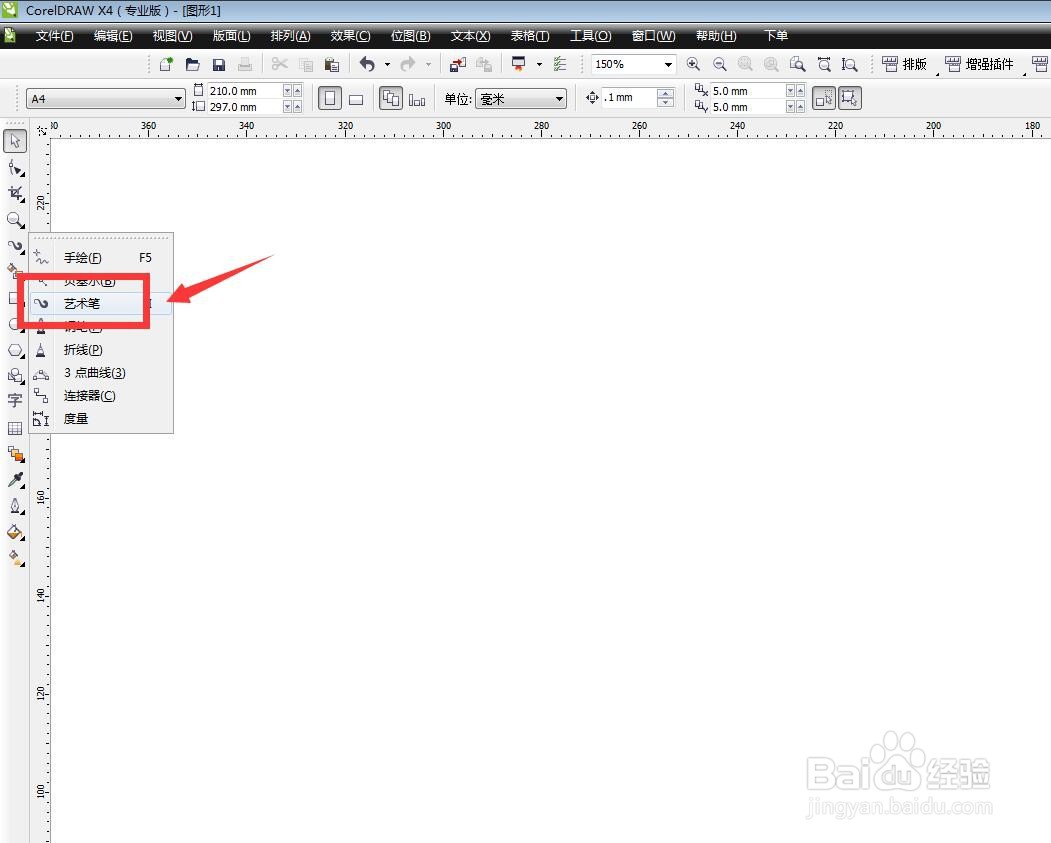Click the ruler origin corner box

coord(42,131)
